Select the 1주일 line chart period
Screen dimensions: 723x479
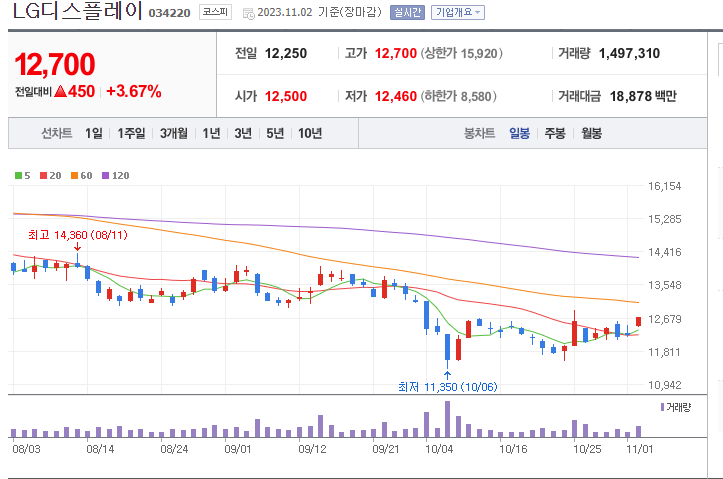(x=131, y=133)
